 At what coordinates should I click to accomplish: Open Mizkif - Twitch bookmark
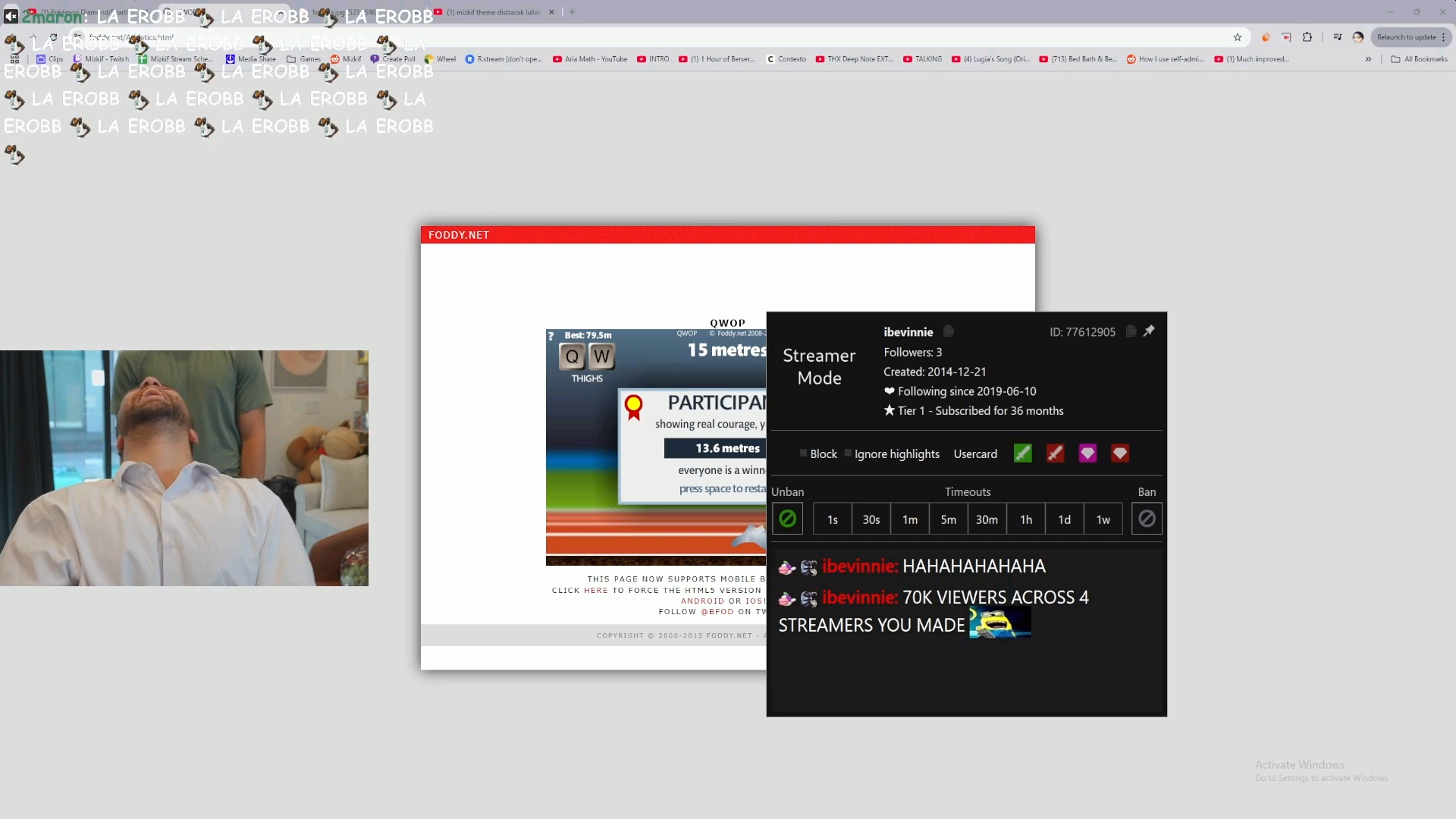tap(101, 59)
